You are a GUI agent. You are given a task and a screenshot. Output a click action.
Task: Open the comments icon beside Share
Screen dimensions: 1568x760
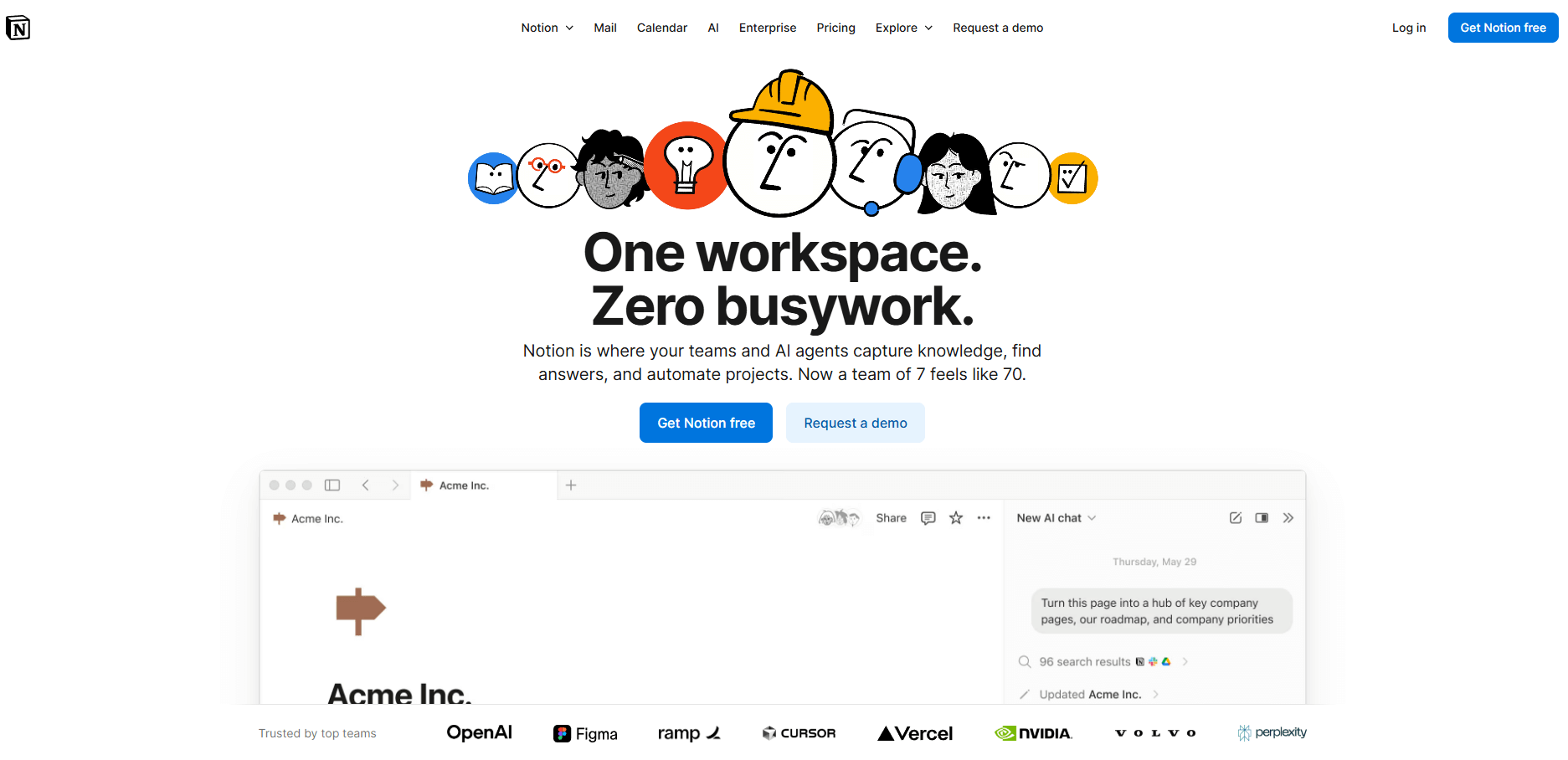[928, 518]
